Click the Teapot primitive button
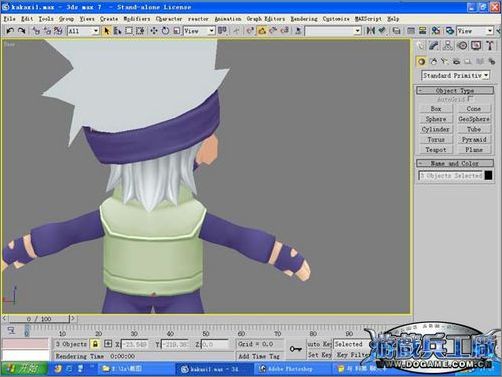 tap(436, 150)
